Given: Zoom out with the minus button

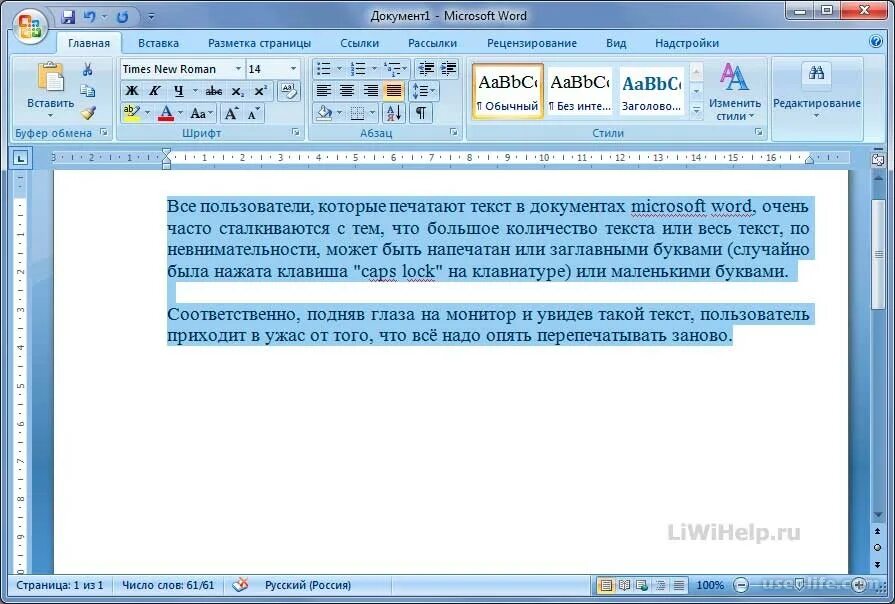Looking at the screenshot, I should point(740,585).
